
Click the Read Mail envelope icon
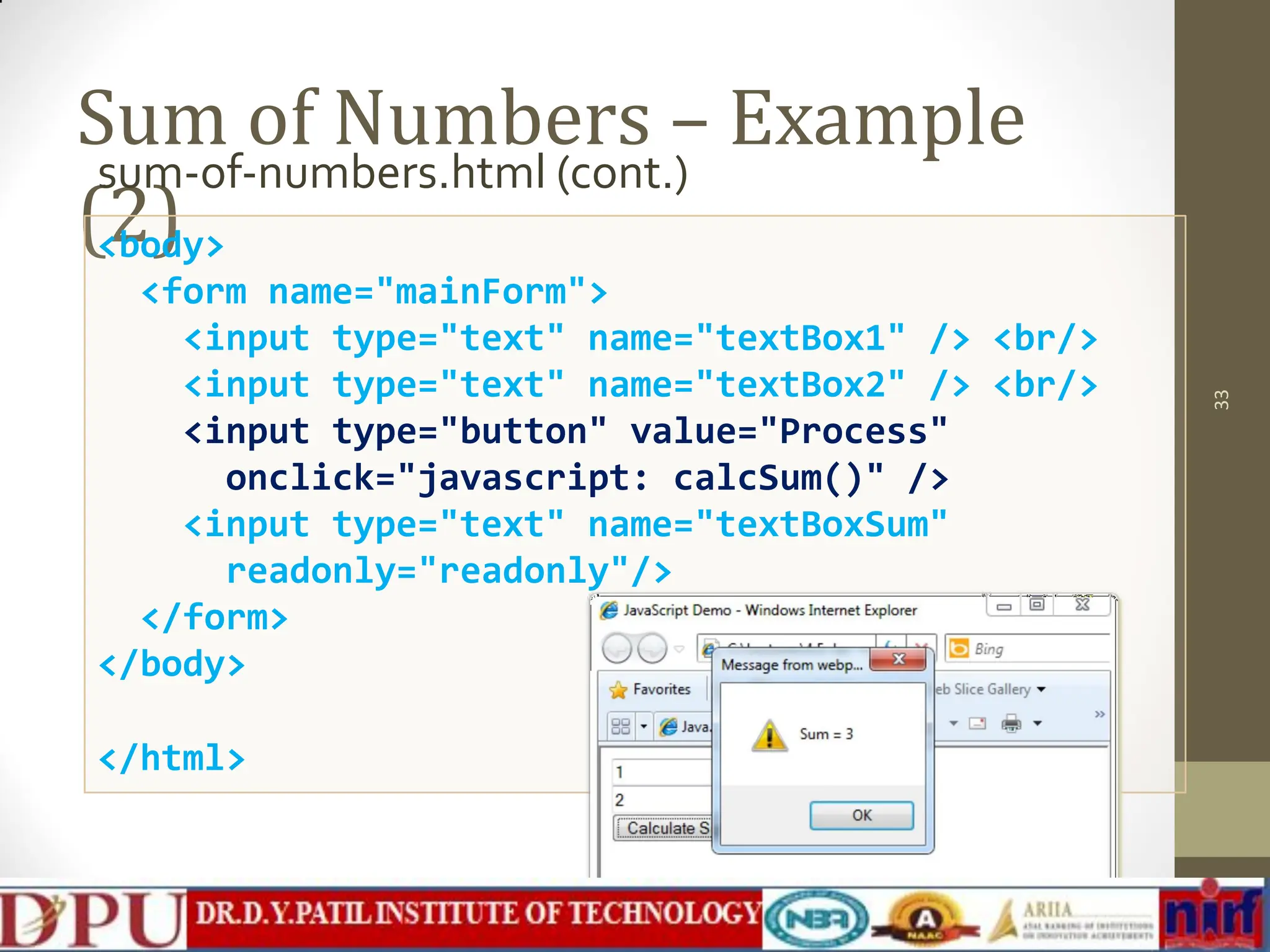977,723
